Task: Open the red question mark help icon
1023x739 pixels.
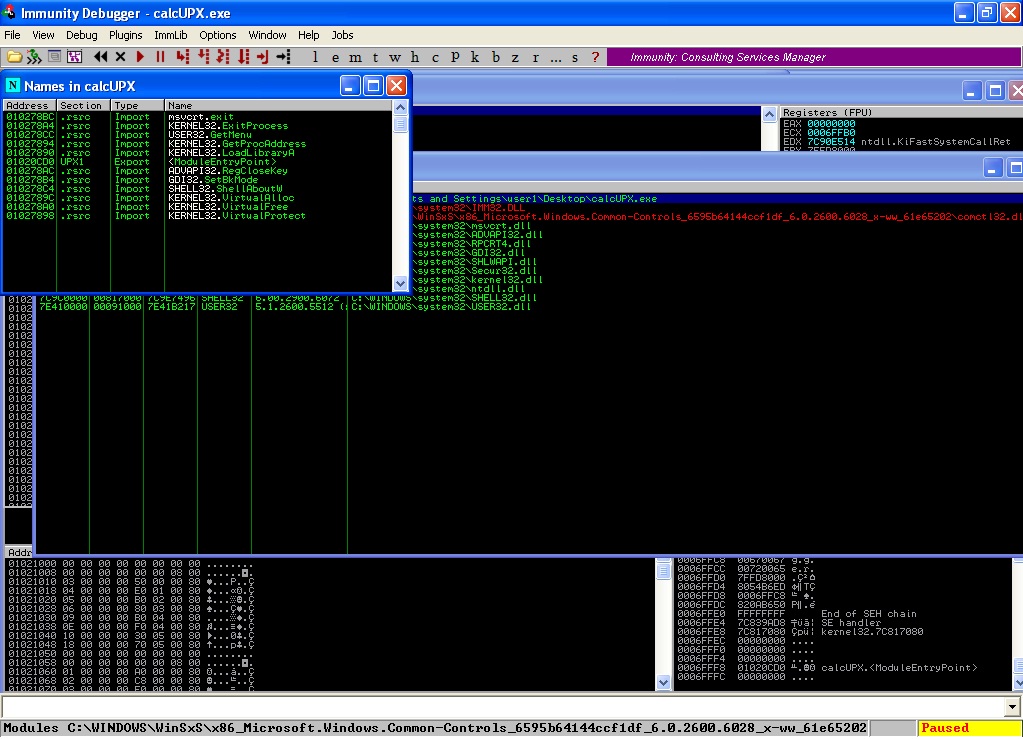Action: click(596, 57)
